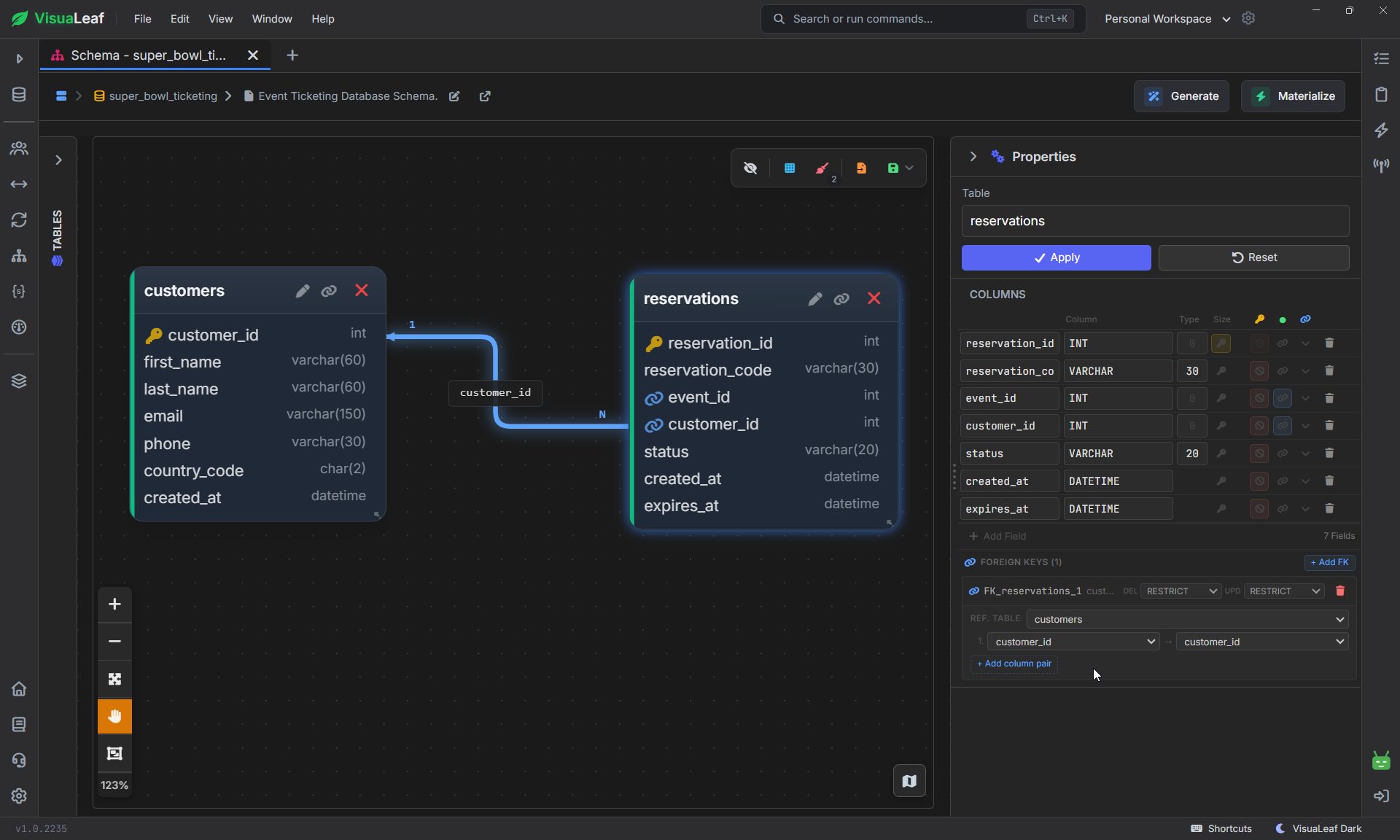Open the Help menu

coord(323,19)
